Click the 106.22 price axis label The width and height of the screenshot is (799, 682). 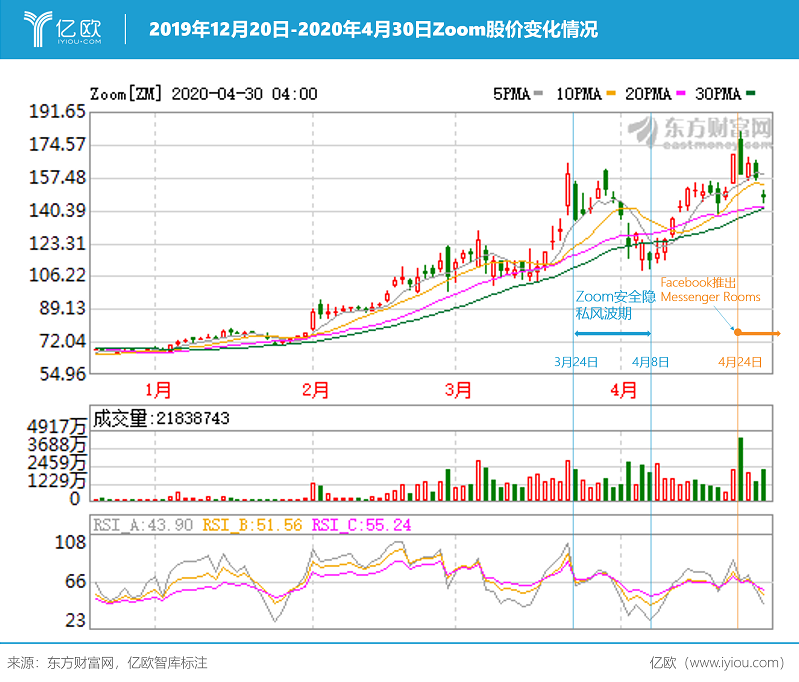(57, 275)
